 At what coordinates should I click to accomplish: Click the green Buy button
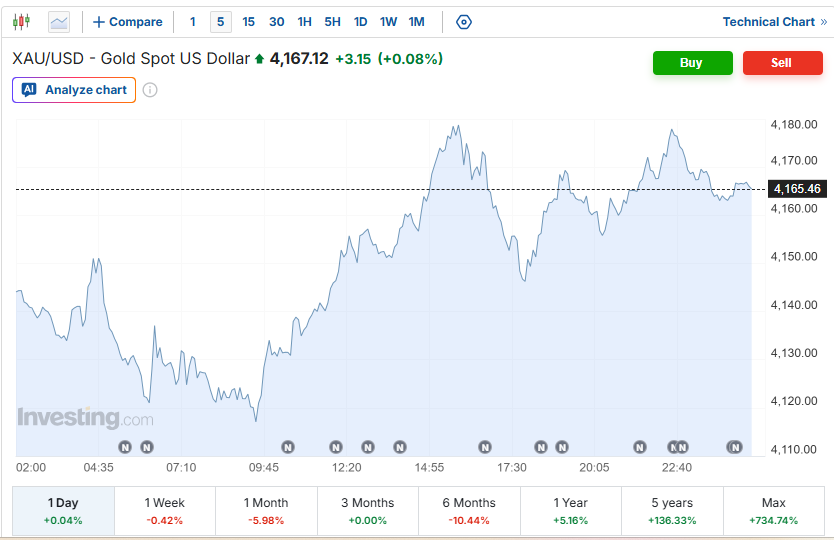coord(693,63)
